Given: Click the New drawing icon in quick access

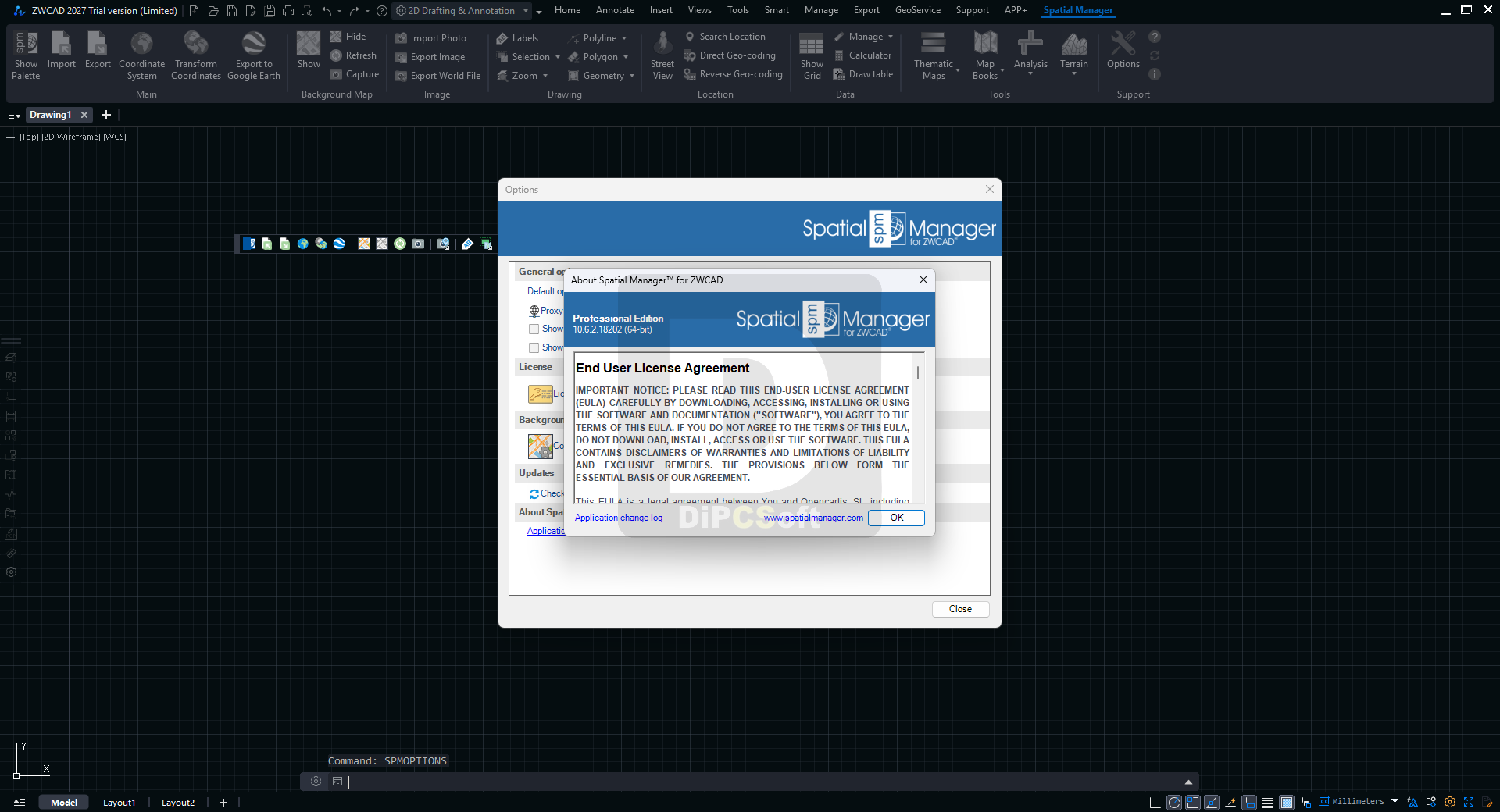Looking at the screenshot, I should tap(194, 11).
